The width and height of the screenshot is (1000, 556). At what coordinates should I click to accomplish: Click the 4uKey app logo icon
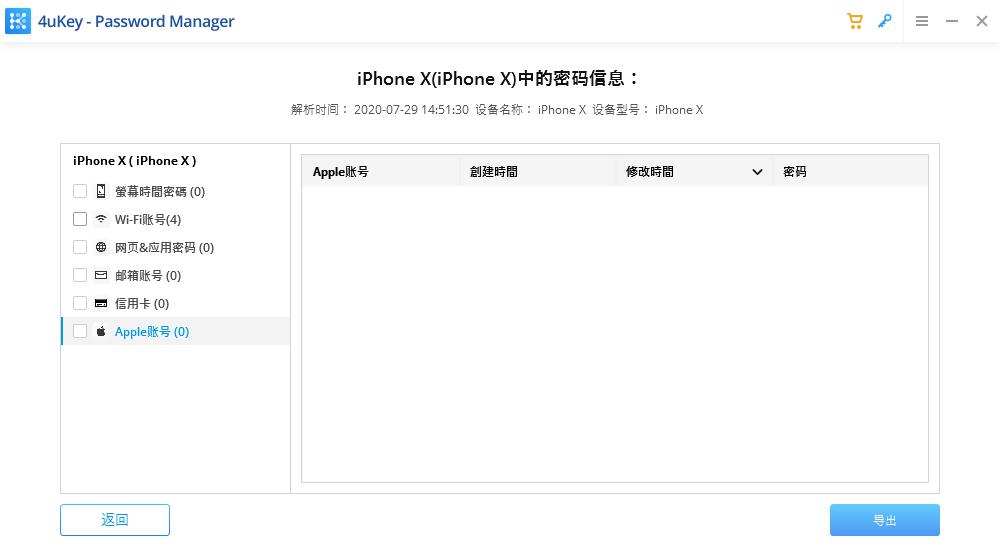18,21
